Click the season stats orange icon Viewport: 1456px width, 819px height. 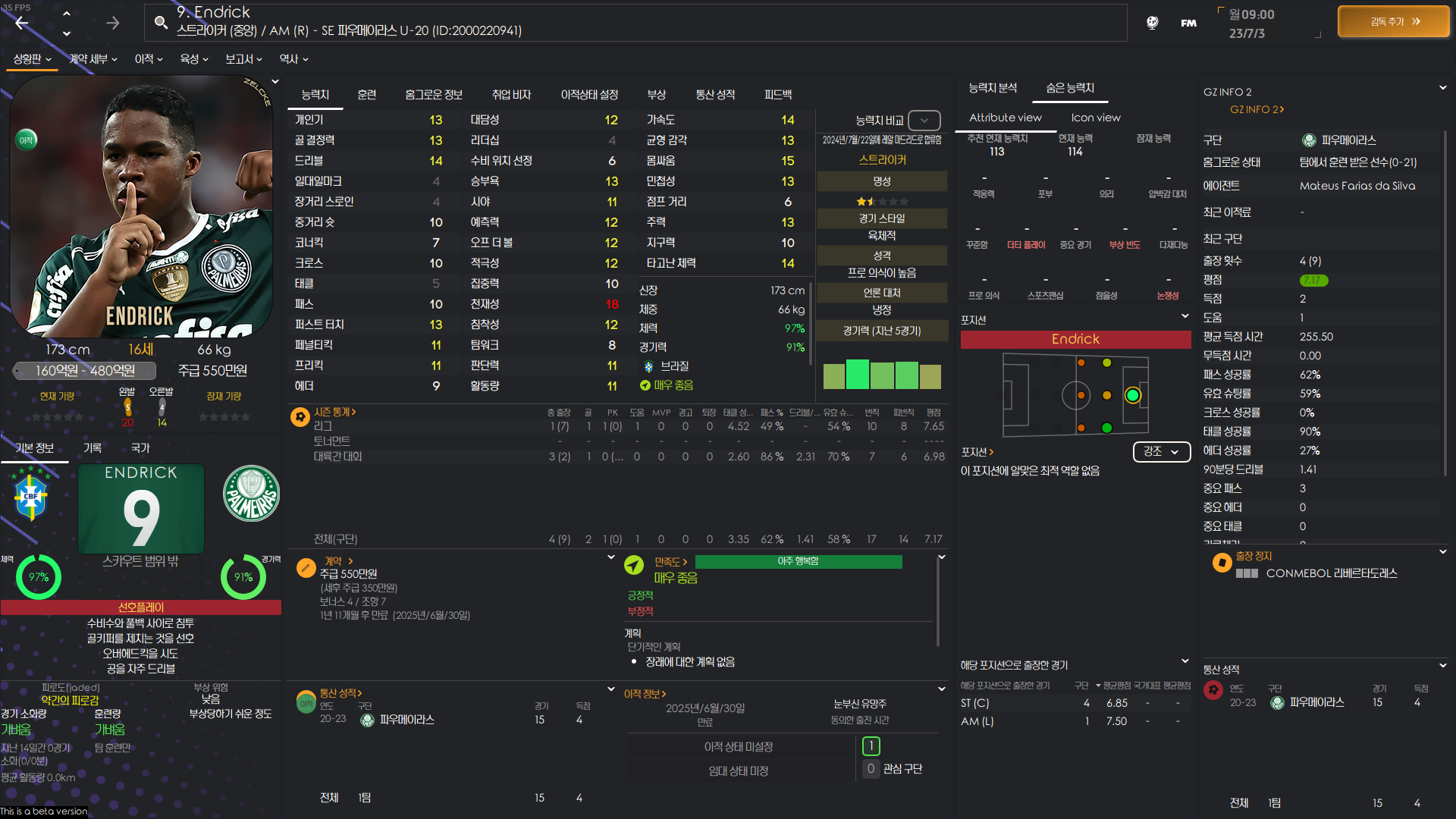pos(300,416)
